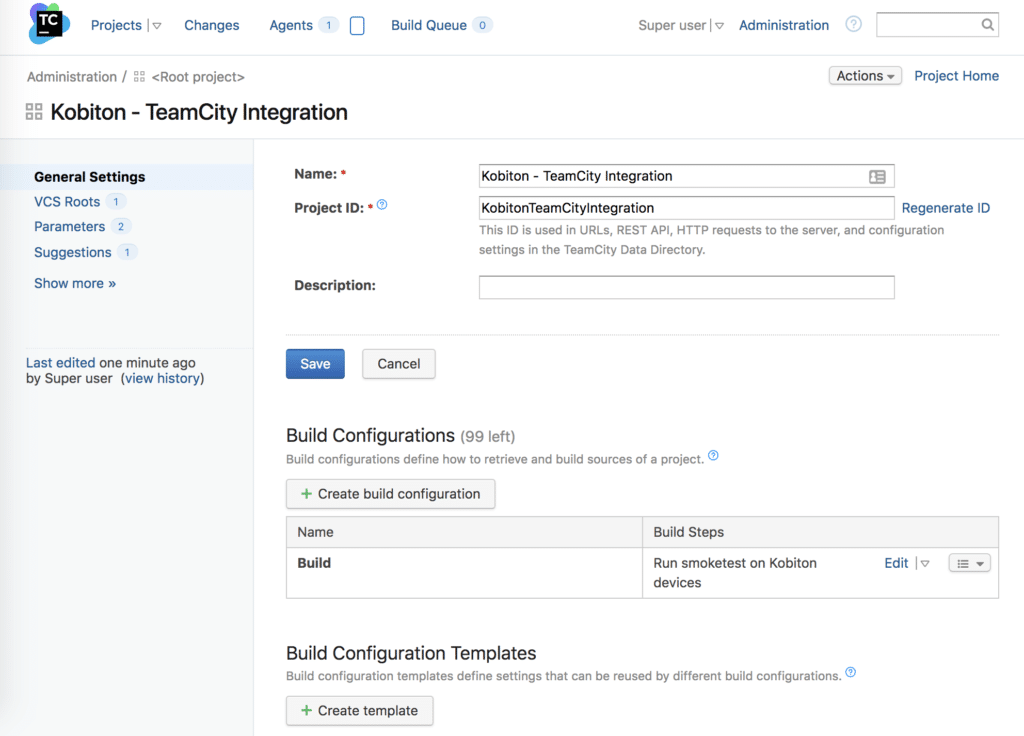
Task: Click Super user account name
Action: 672,25
